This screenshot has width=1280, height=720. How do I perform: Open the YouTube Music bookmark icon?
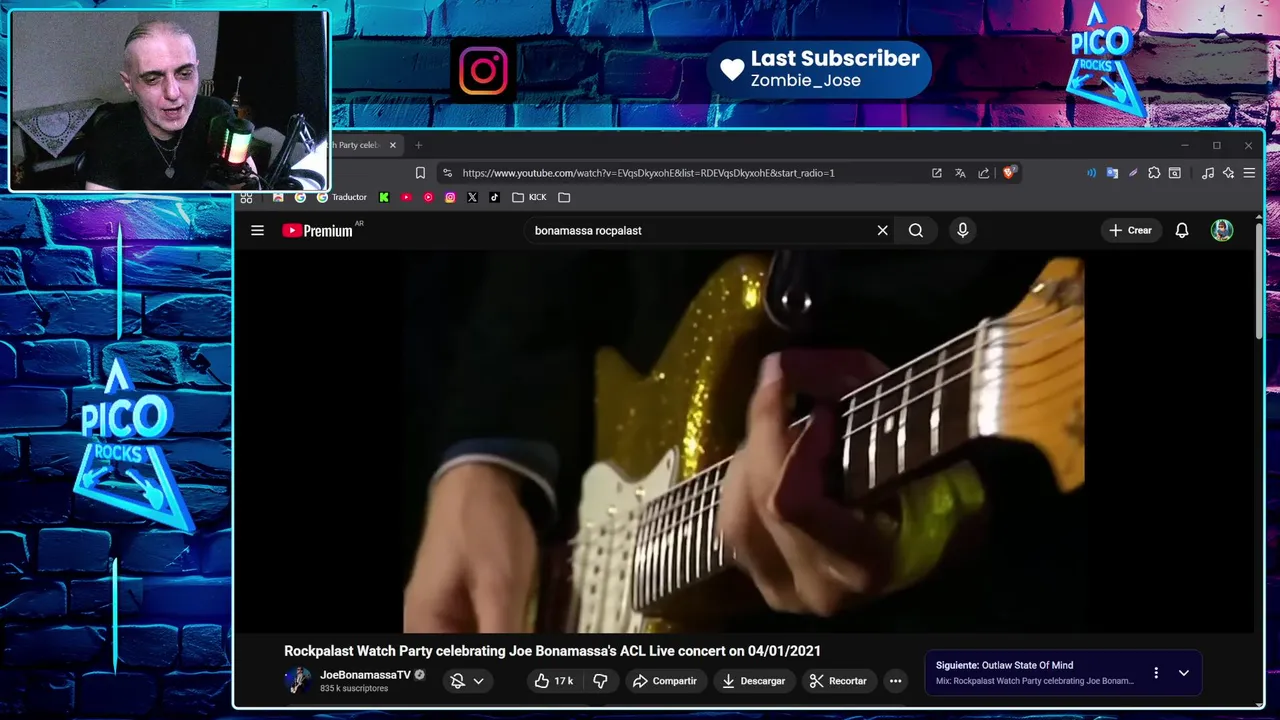[428, 197]
